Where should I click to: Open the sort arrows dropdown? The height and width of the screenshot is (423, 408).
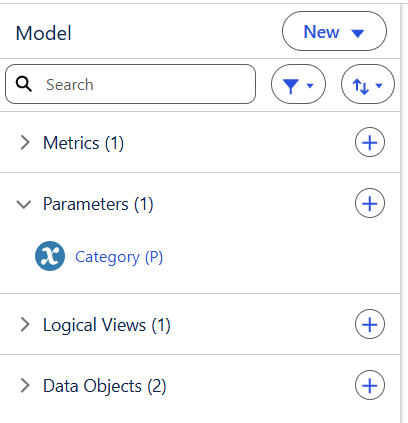pos(368,84)
